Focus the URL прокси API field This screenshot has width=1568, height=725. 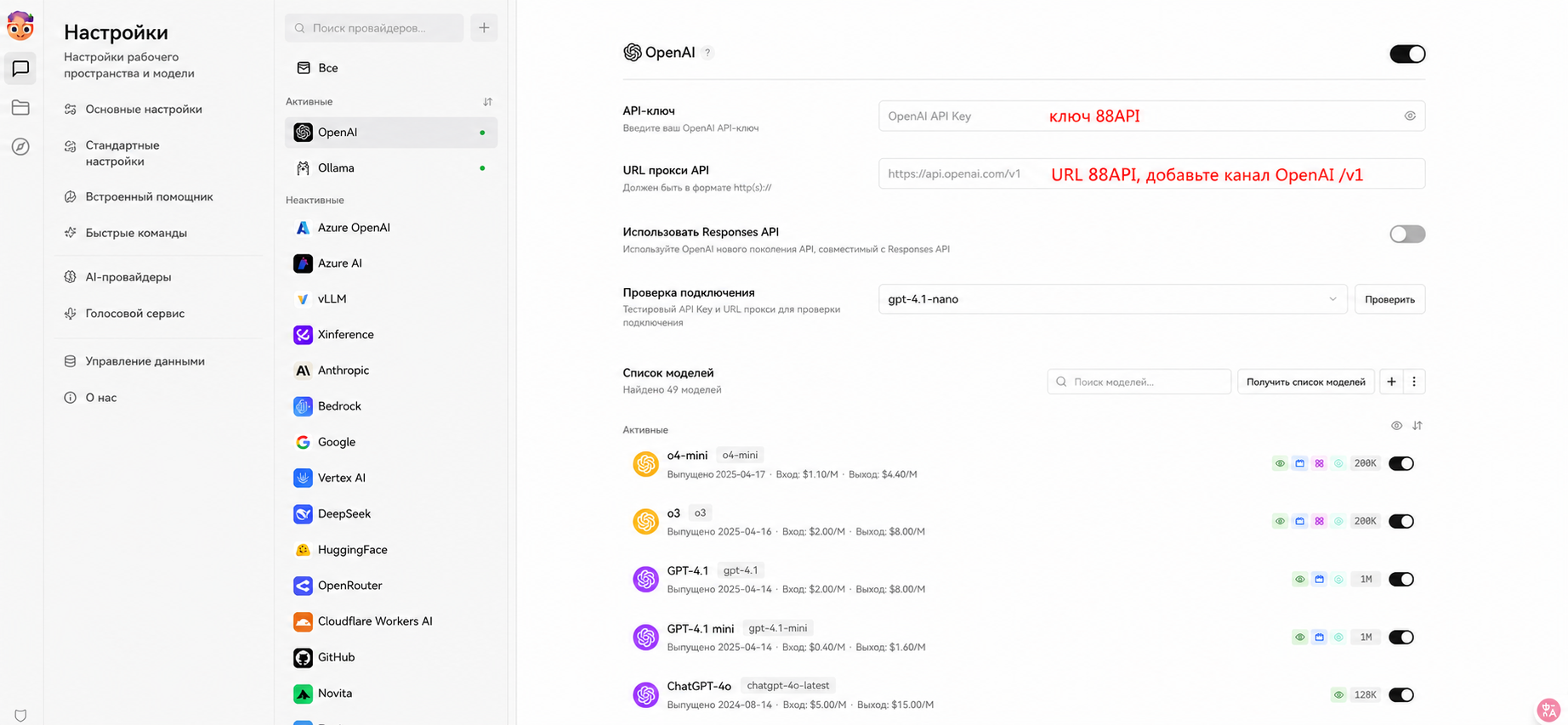[x=1151, y=173]
